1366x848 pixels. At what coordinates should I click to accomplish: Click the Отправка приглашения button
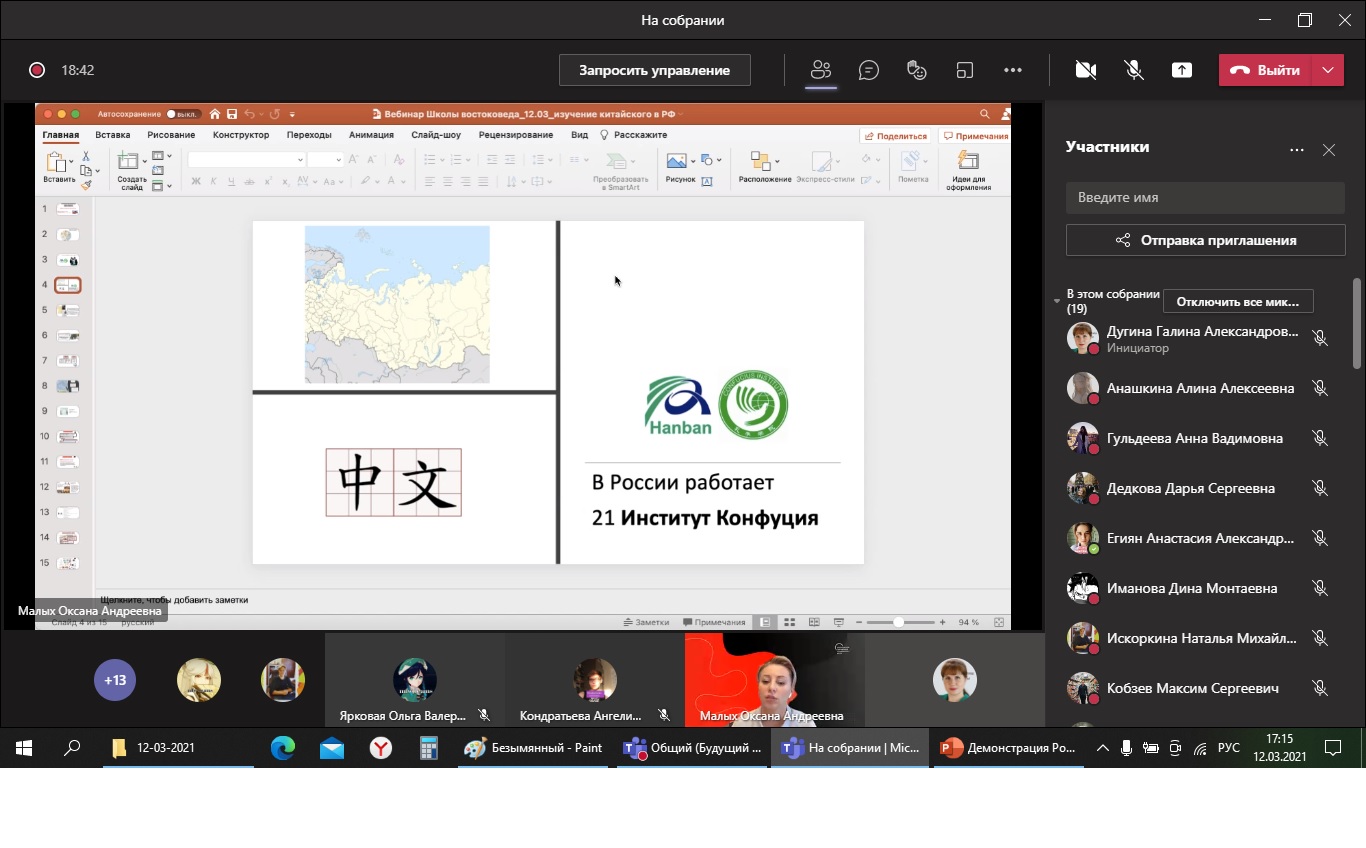(1205, 240)
